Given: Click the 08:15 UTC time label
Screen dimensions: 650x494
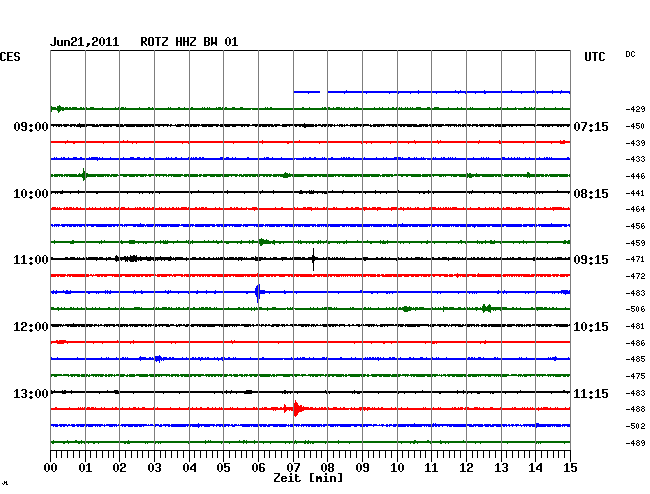Looking at the screenshot, I should coord(591,194).
